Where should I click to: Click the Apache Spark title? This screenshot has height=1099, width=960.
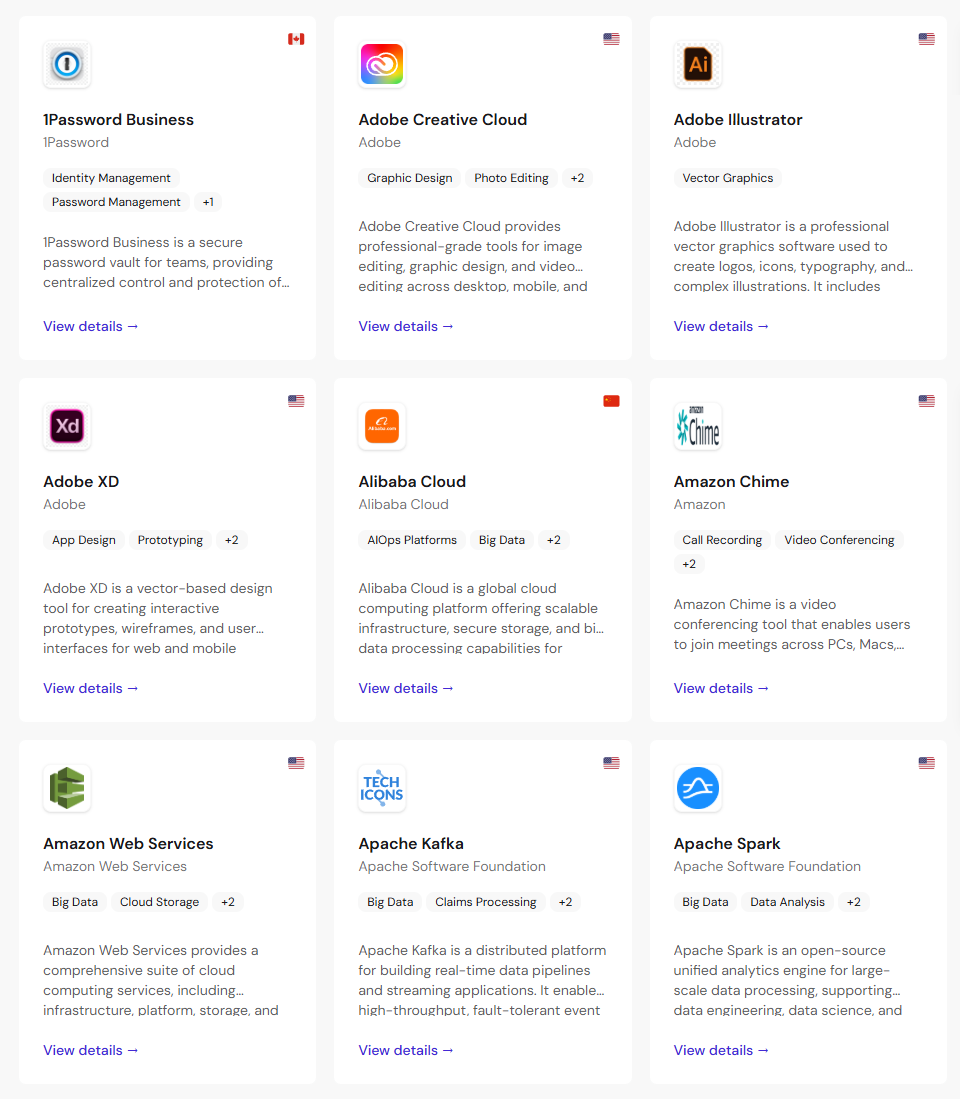pyautogui.click(x=727, y=843)
